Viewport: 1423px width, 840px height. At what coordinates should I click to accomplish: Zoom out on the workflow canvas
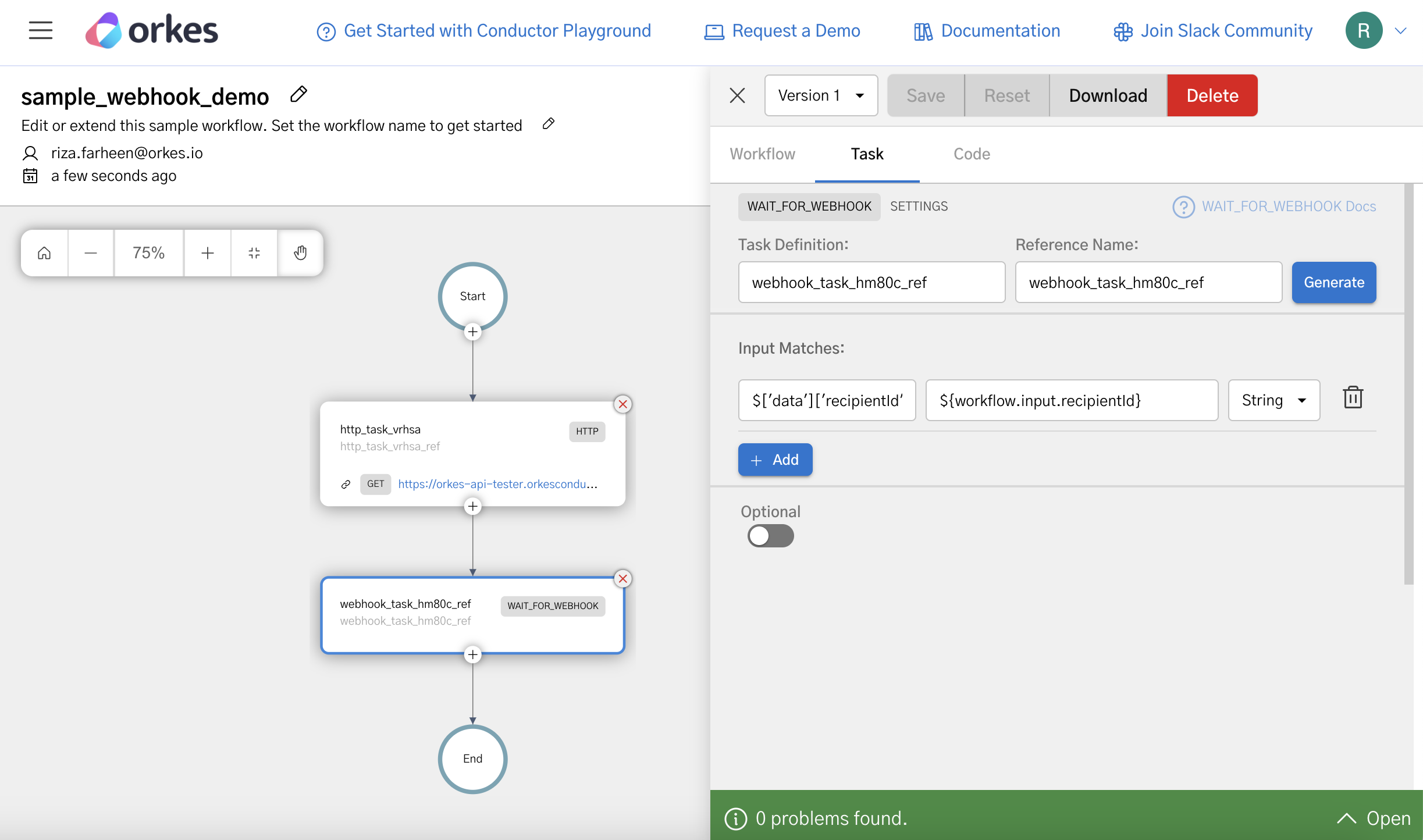point(91,252)
